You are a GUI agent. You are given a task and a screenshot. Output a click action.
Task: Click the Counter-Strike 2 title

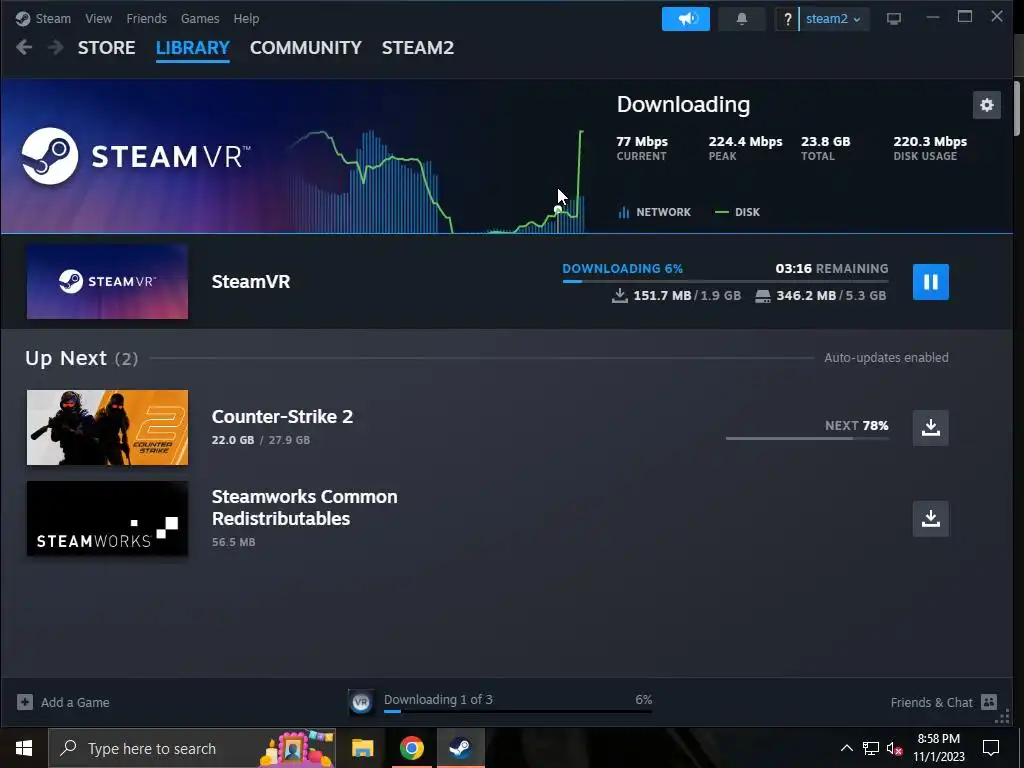click(x=282, y=417)
